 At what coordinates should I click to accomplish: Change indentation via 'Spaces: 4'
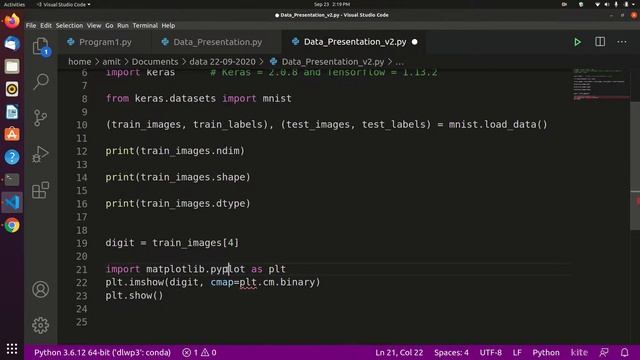[x=451, y=352]
